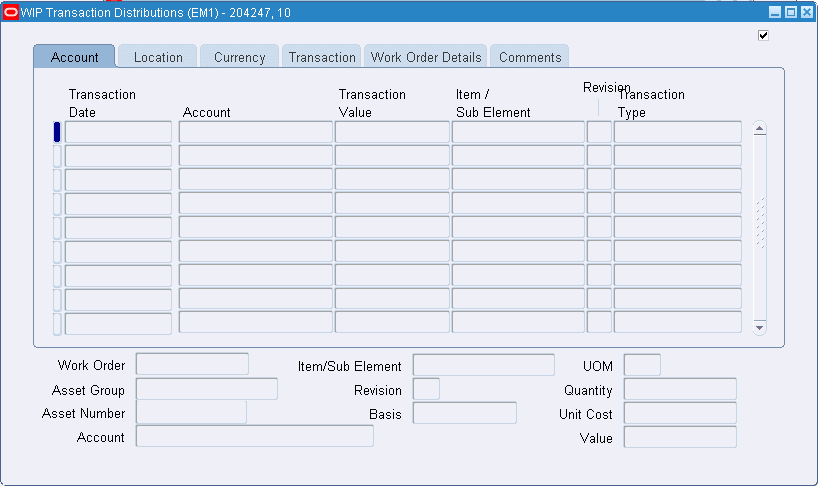This screenshot has width=818, height=486.
Task: Click the Value field
Action: (680, 437)
